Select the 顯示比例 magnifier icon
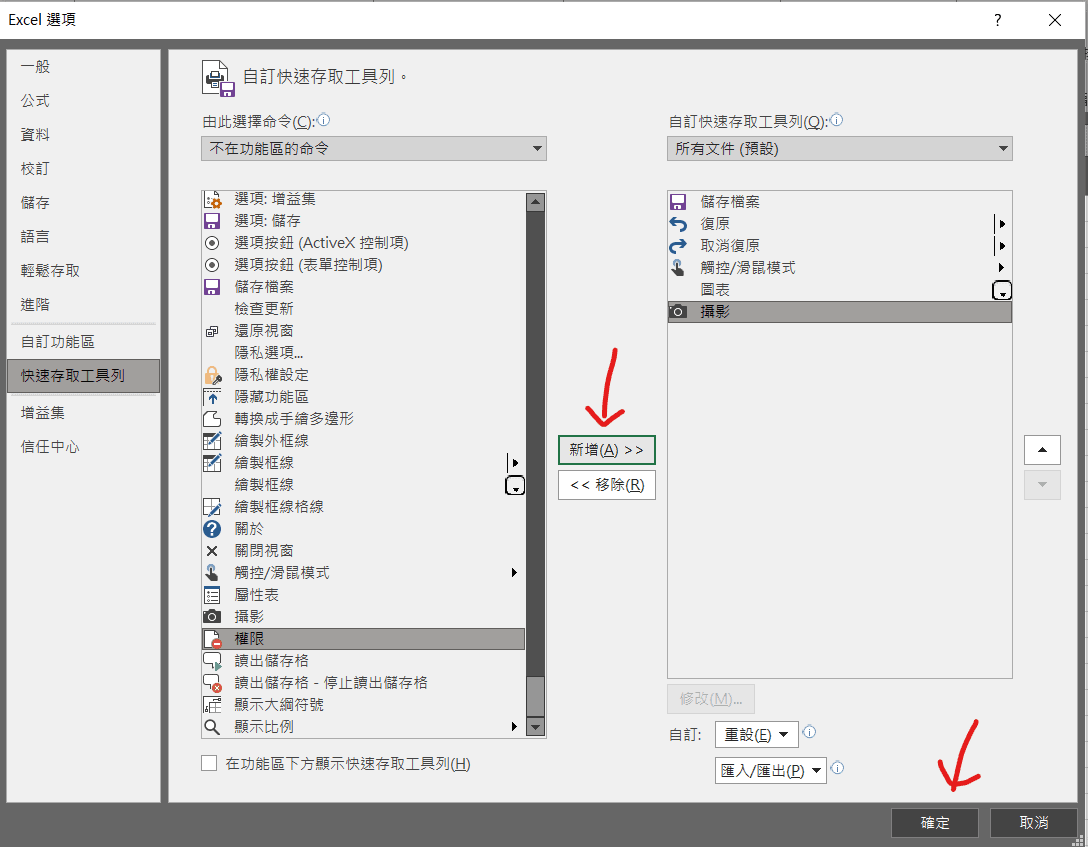This screenshot has height=847, width=1088. click(x=212, y=727)
